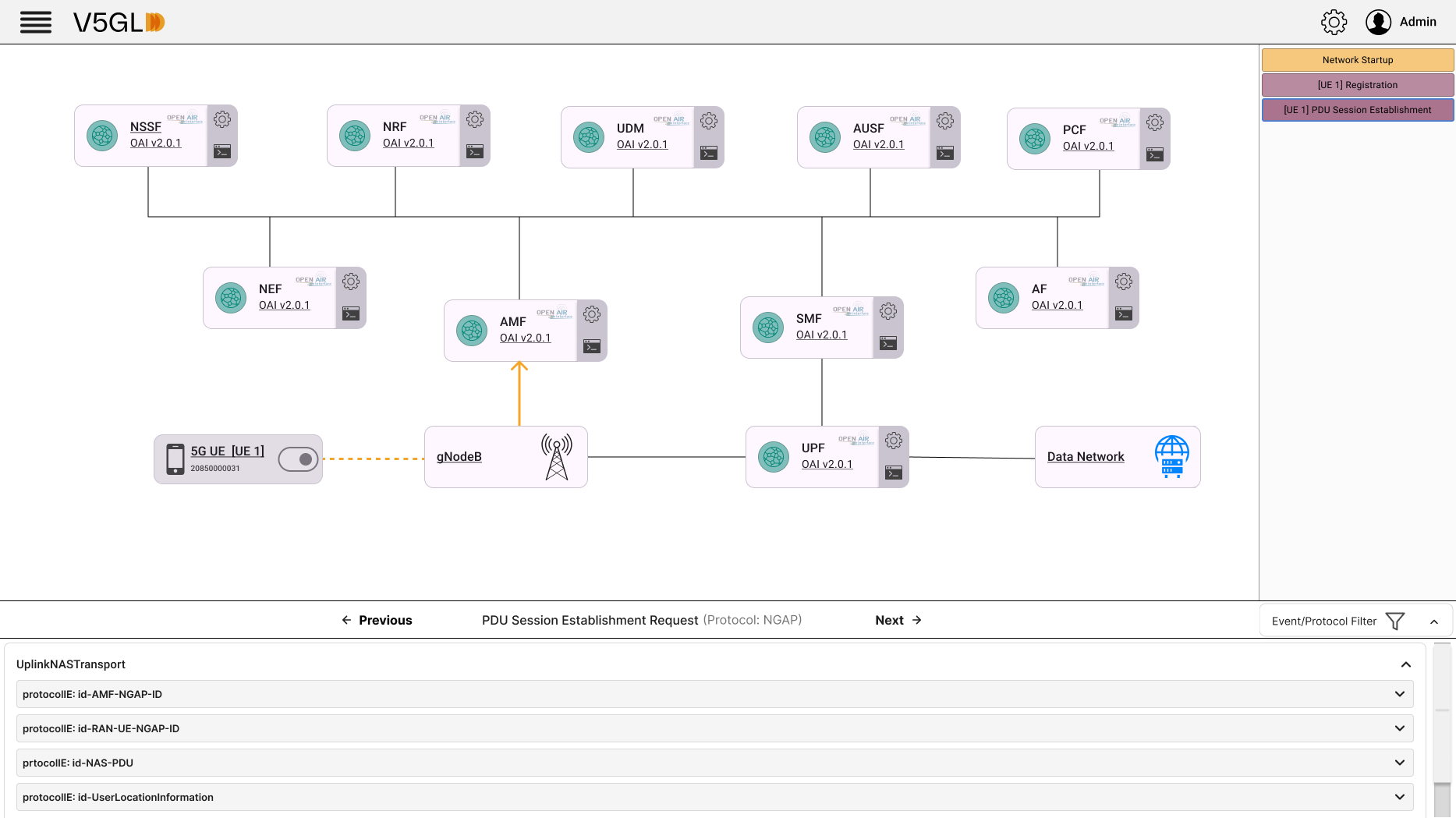Image resolution: width=1456 pixels, height=818 pixels.
Task: Open the PCF terminal console
Action: tap(1155, 154)
